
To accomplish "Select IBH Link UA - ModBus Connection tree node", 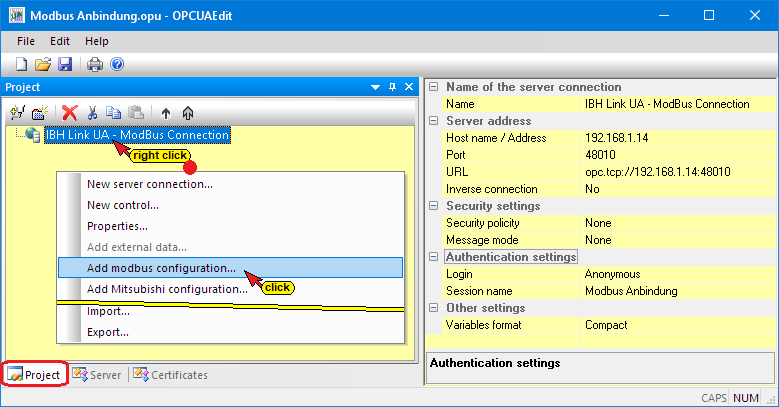I will tap(137, 135).
